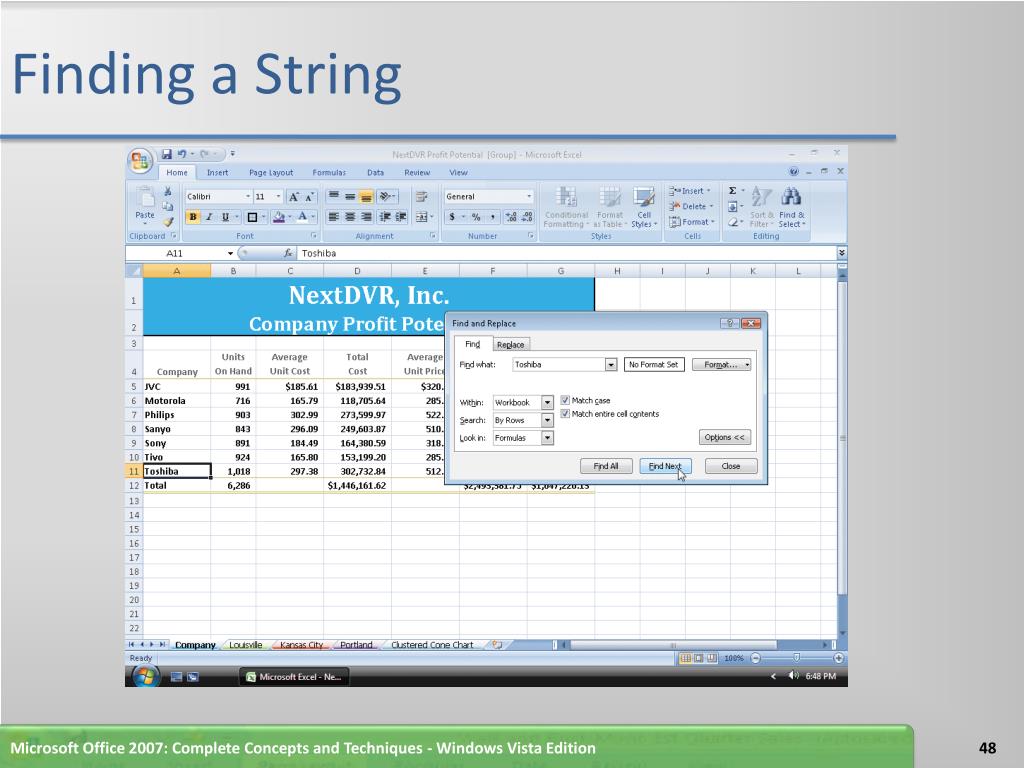Image resolution: width=1024 pixels, height=768 pixels.
Task: Open the Search By Rows dropdown
Action: coord(547,420)
